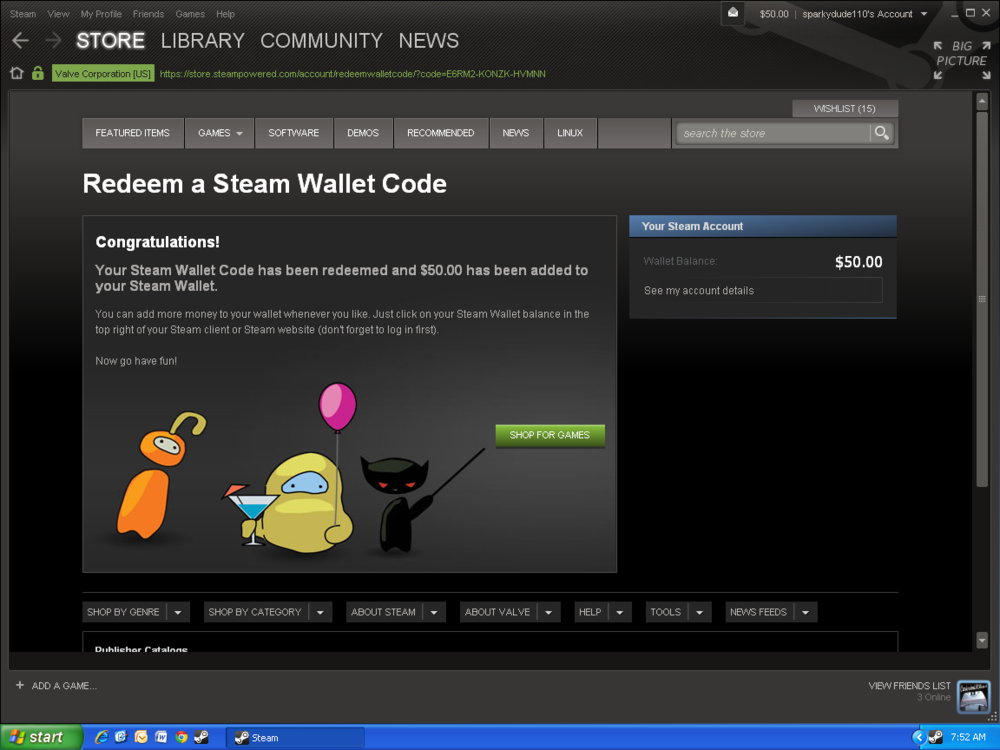Image resolution: width=1000 pixels, height=750 pixels.
Task: Click the plus icon beside Add a Game
Action: click(20, 685)
